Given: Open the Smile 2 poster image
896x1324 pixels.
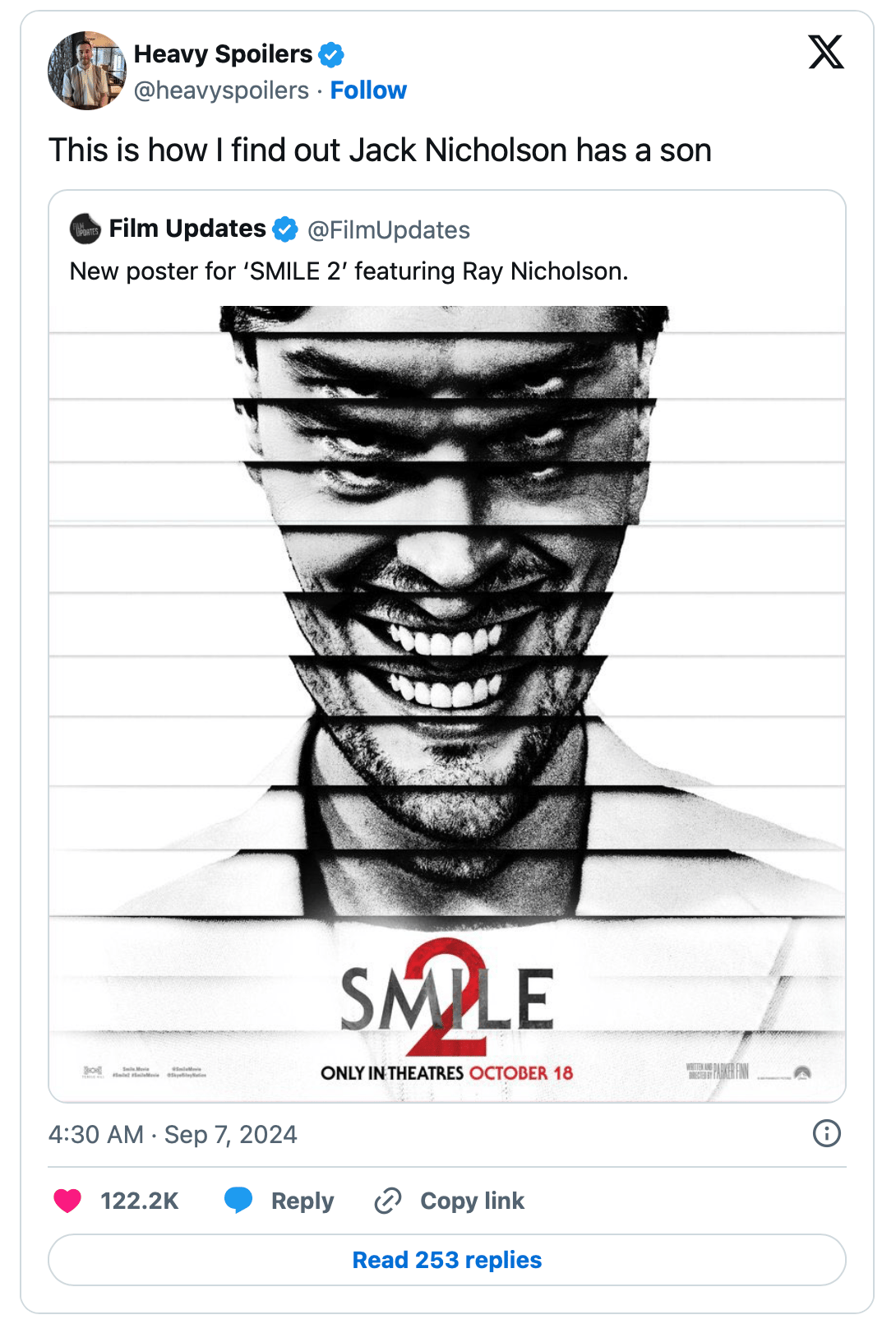Looking at the screenshot, I should [x=447, y=703].
